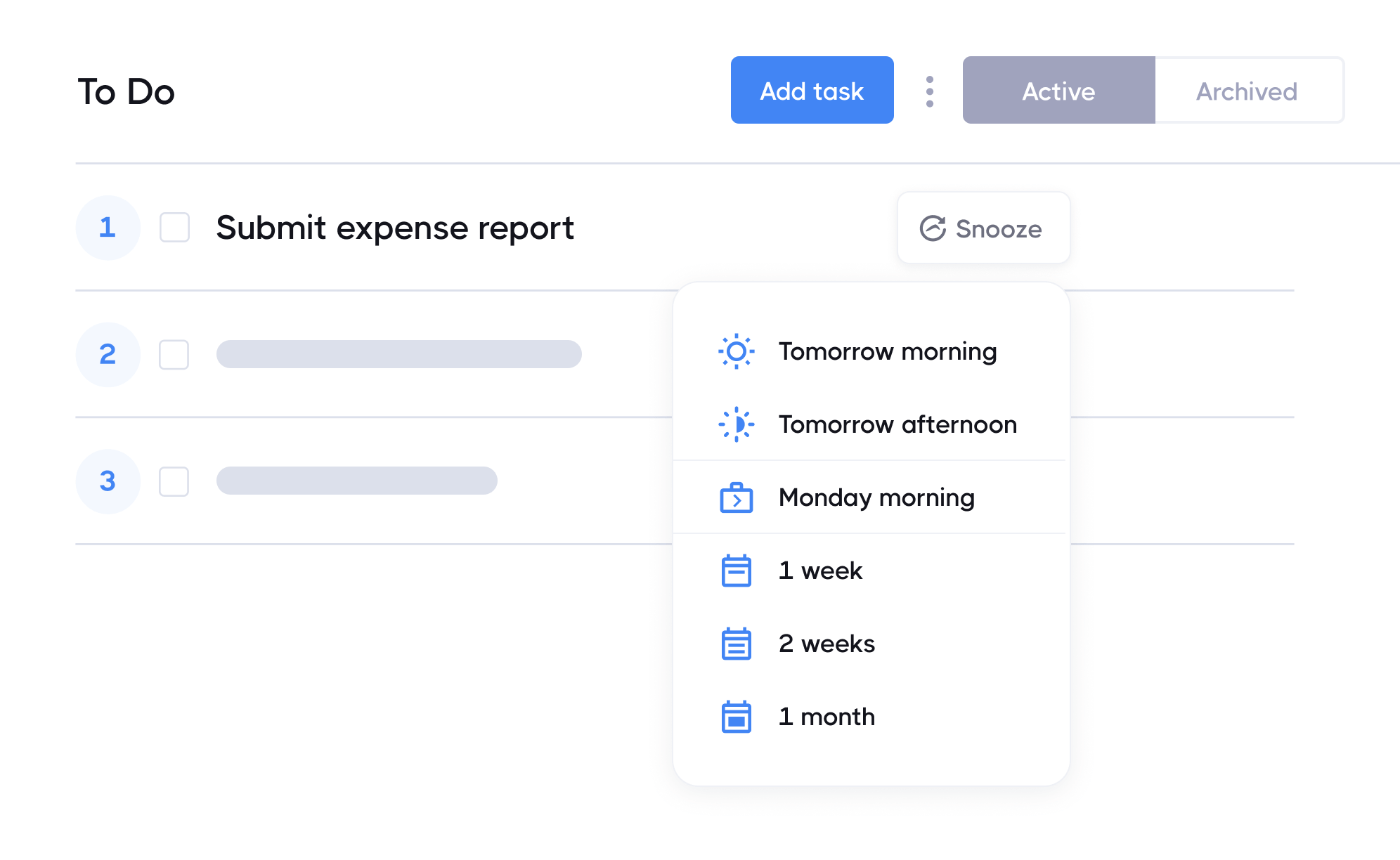Tick the checkbox for task 2
1400x860 pixels.
click(x=174, y=355)
